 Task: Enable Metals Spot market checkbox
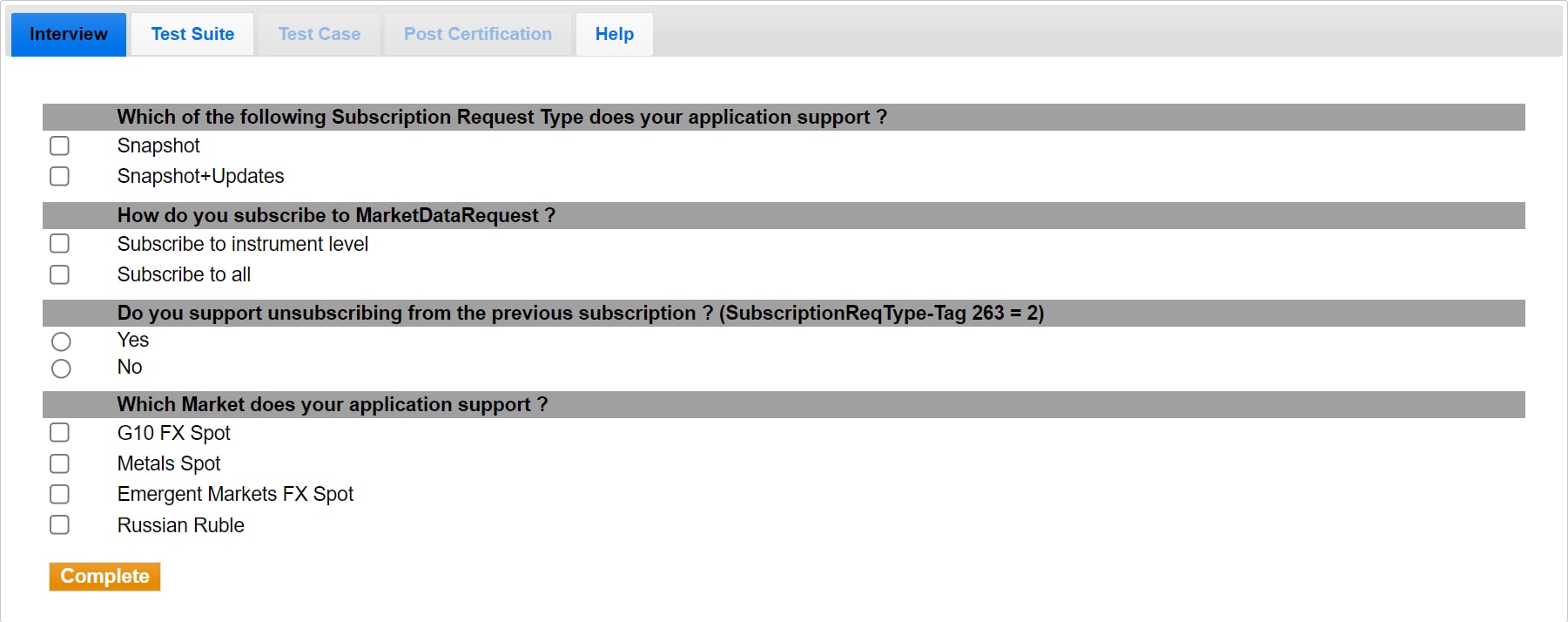tap(59, 463)
